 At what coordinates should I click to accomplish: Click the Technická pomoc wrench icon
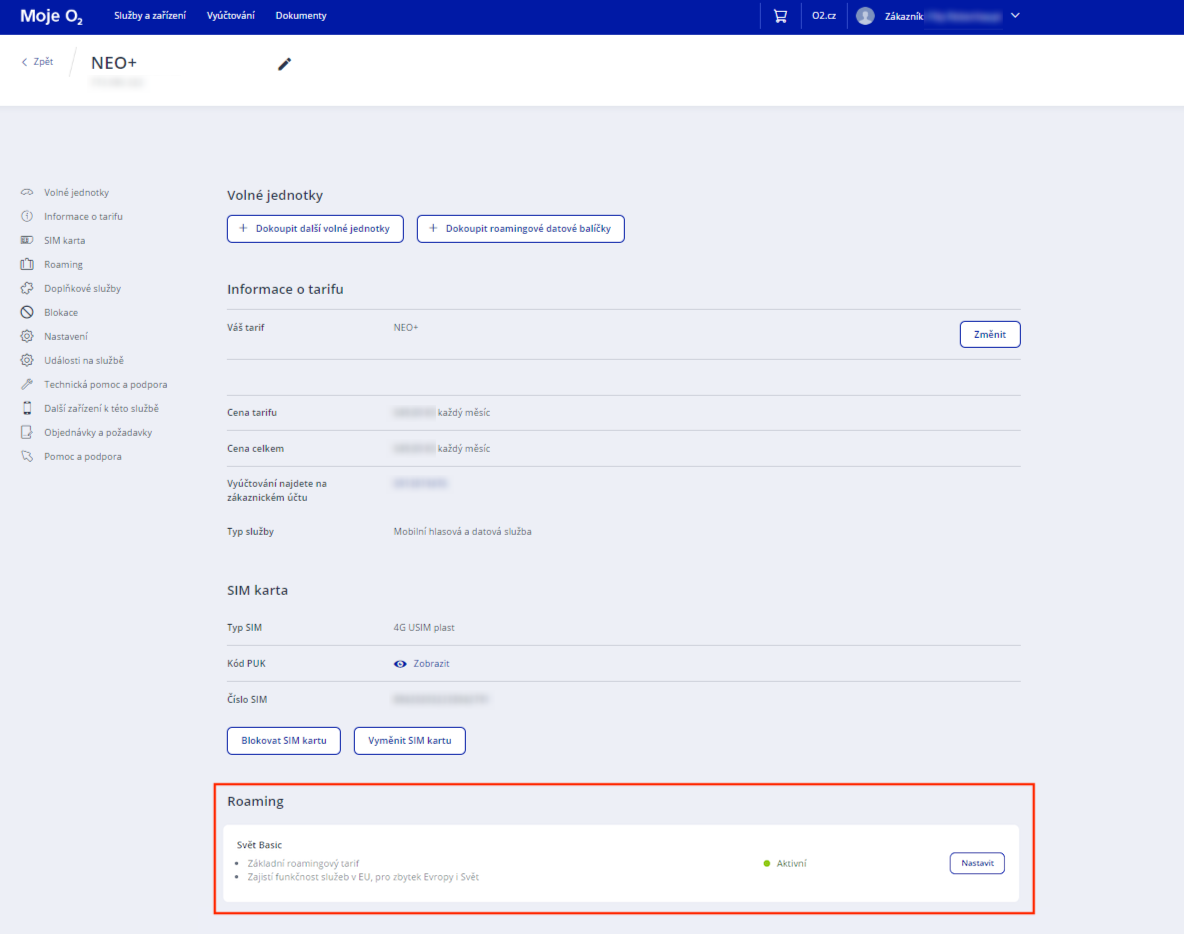27,385
